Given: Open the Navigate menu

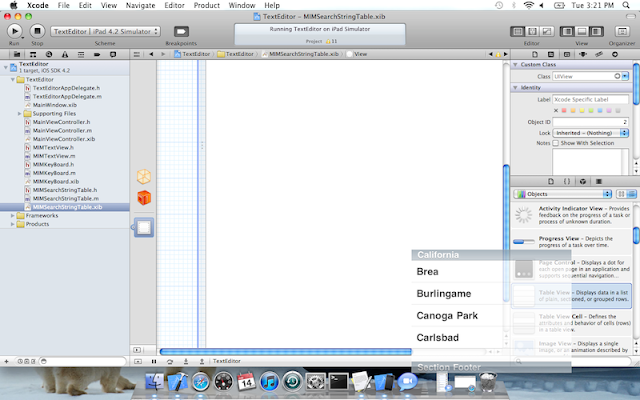Looking at the screenshot, I should pyautogui.click(x=140, y=5).
